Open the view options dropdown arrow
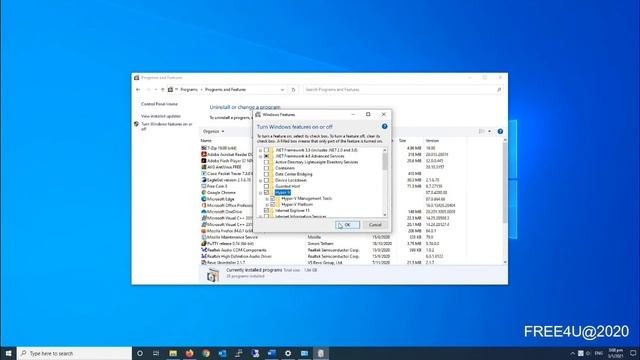 pyautogui.click(x=489, y=131)
